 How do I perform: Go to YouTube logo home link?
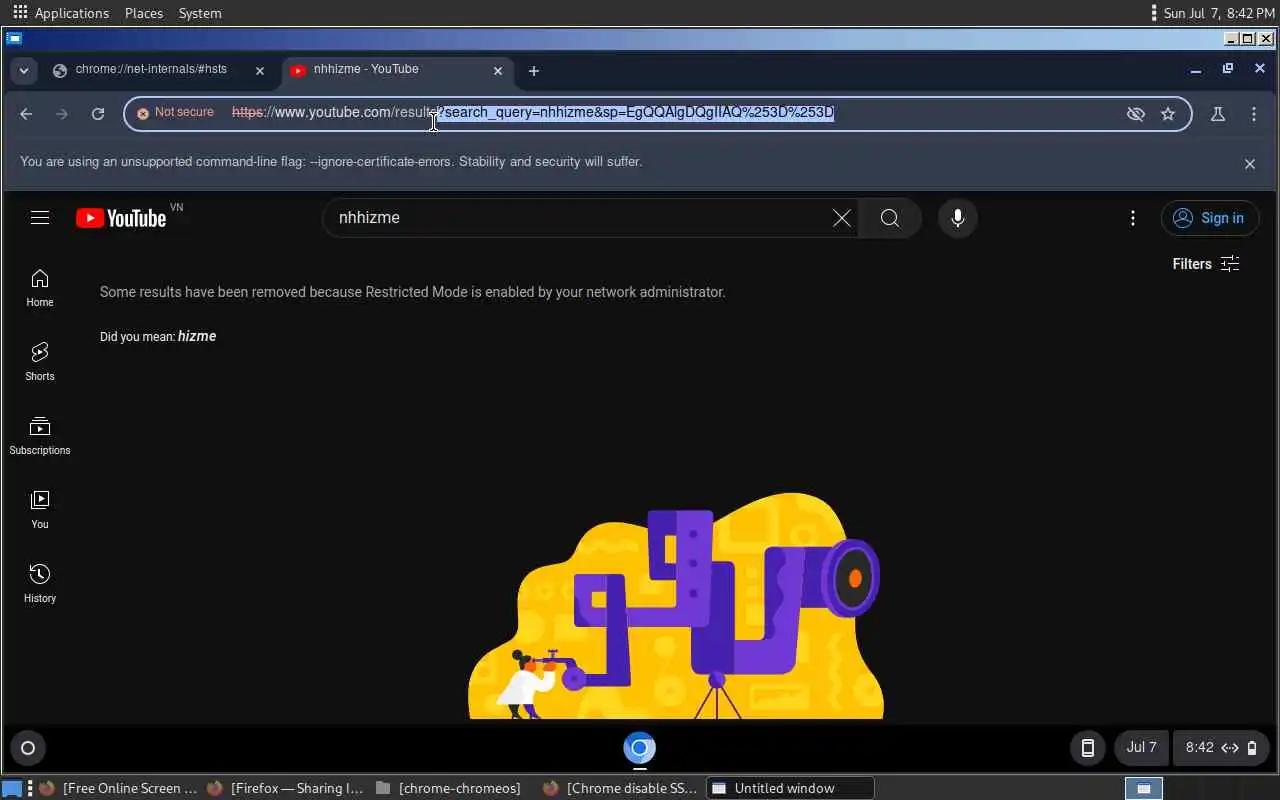click(x=121, y=218)
